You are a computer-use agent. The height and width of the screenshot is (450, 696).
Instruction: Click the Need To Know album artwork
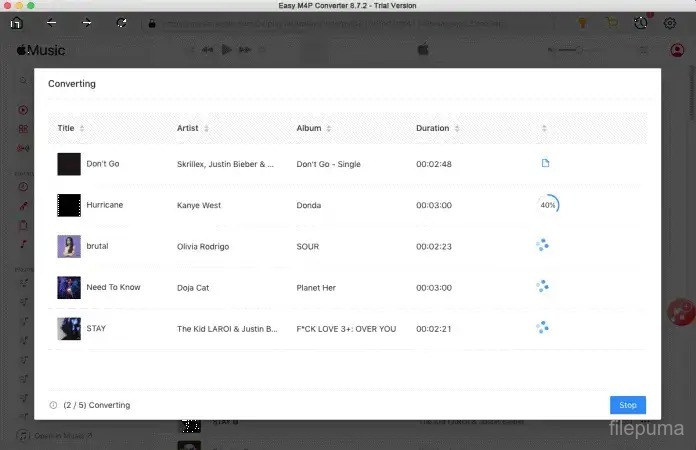69,287
